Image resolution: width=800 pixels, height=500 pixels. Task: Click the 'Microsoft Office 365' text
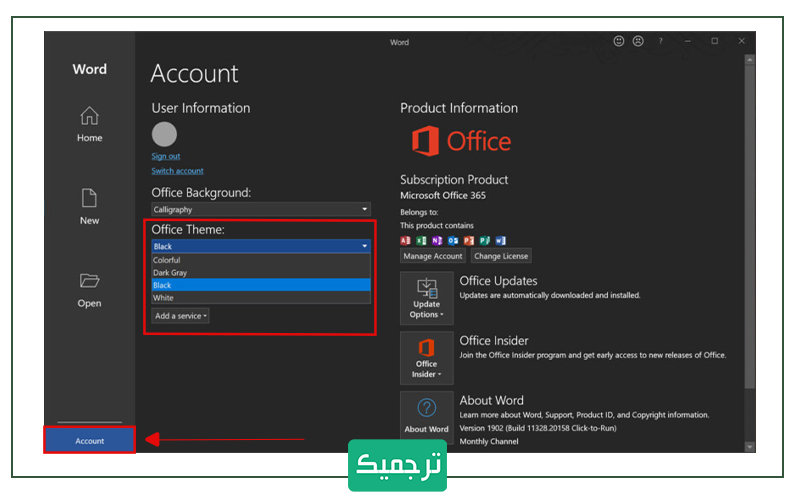coord(443,195)
